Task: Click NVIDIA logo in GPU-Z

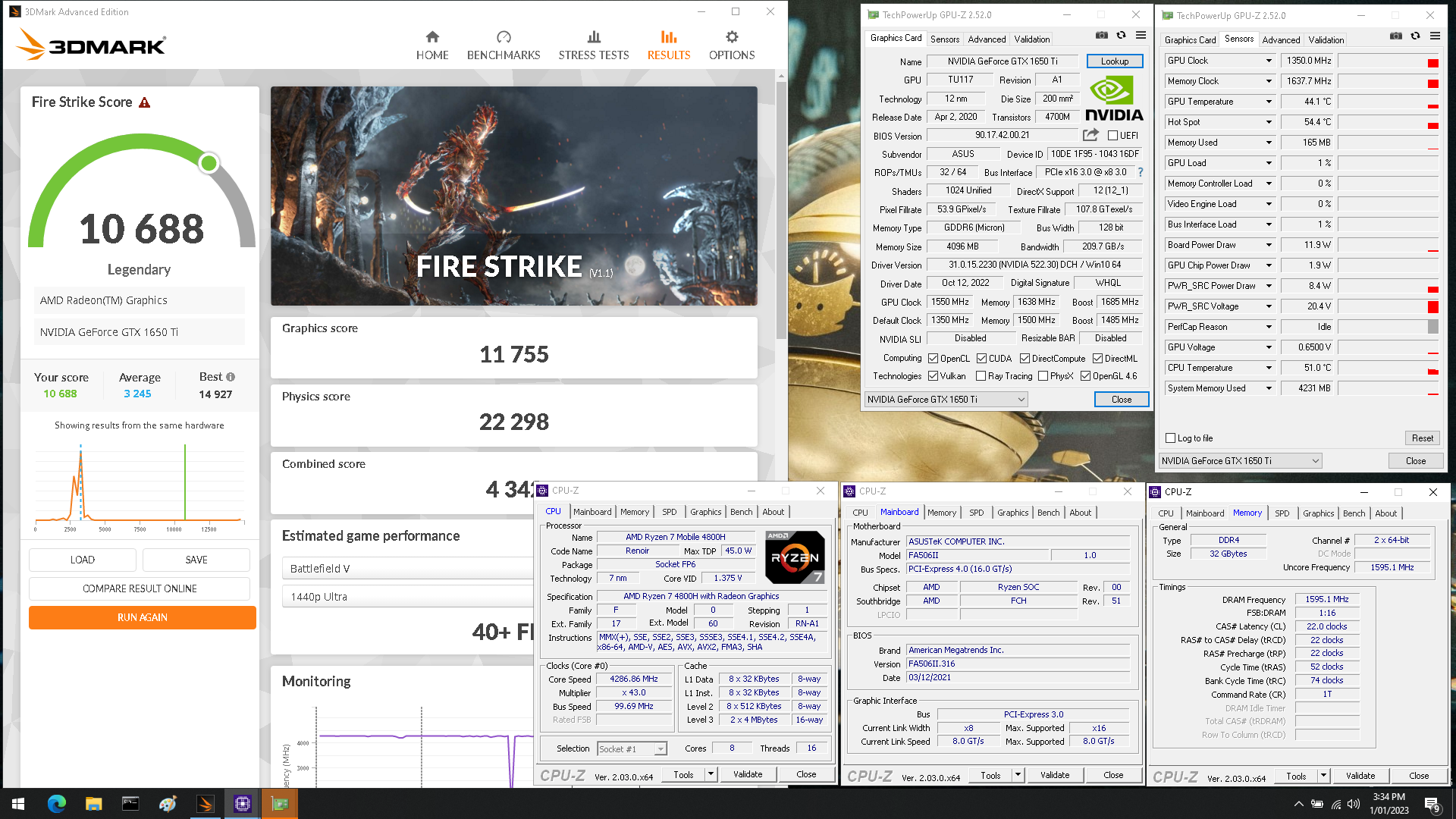Action: [x=1114, y=99]
